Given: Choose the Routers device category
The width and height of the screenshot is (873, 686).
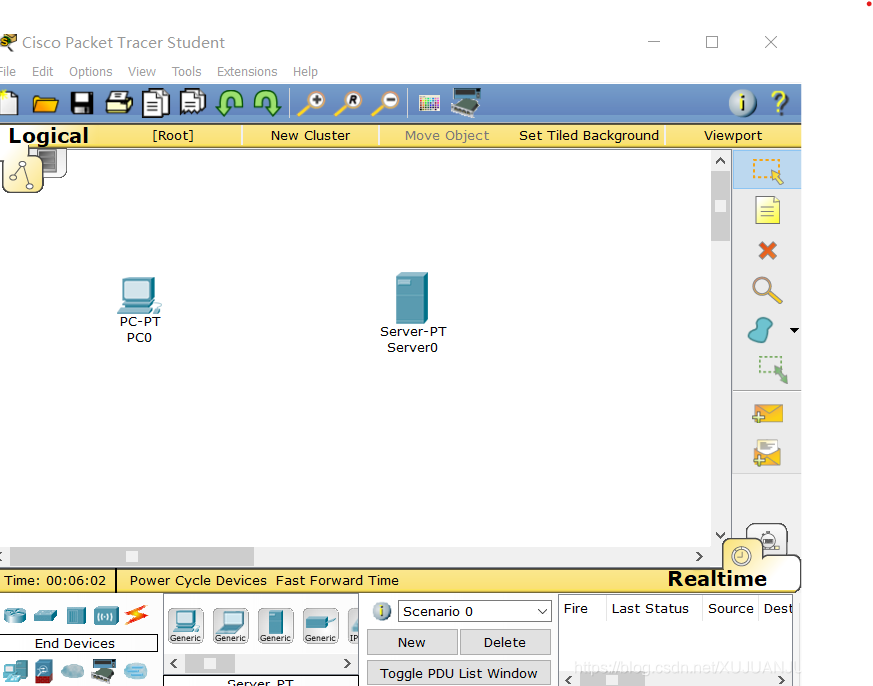Looking at the screenshot, I should point(15,615).
